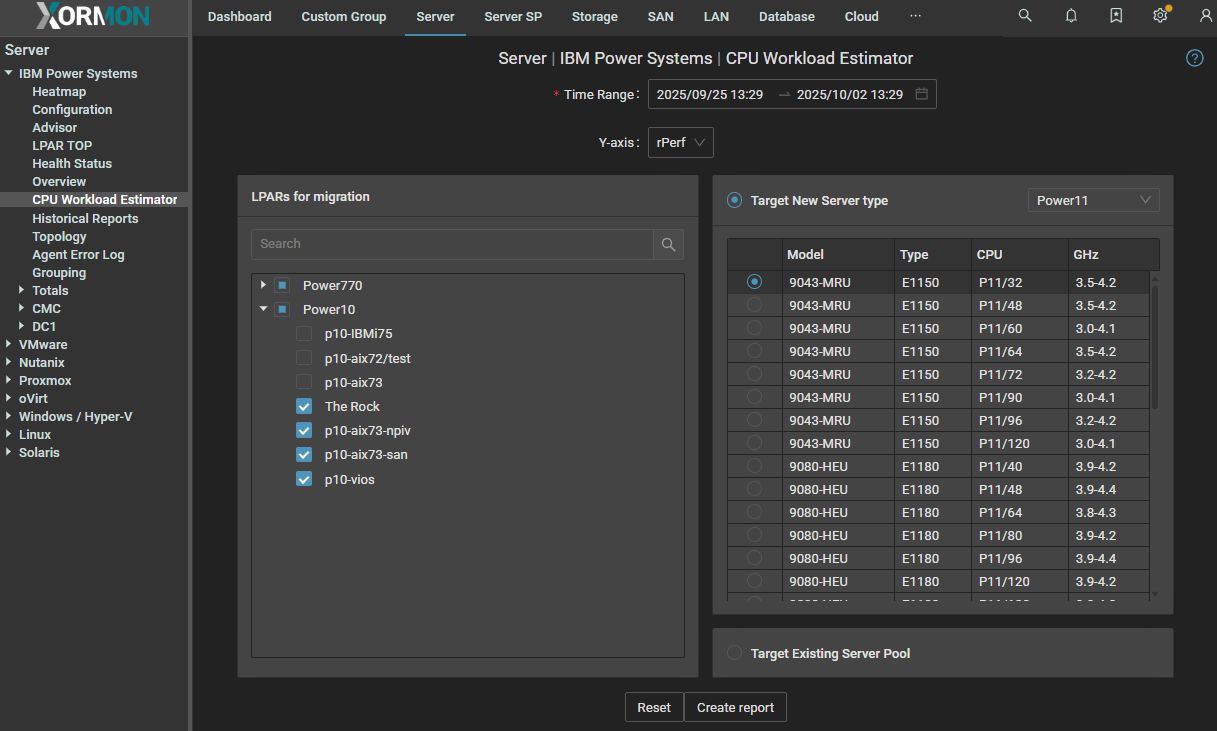Screen dimensions: 1217x731
Task: Expand the Power770 tree node
Action: pyautogui.click(x=263, y=285)
